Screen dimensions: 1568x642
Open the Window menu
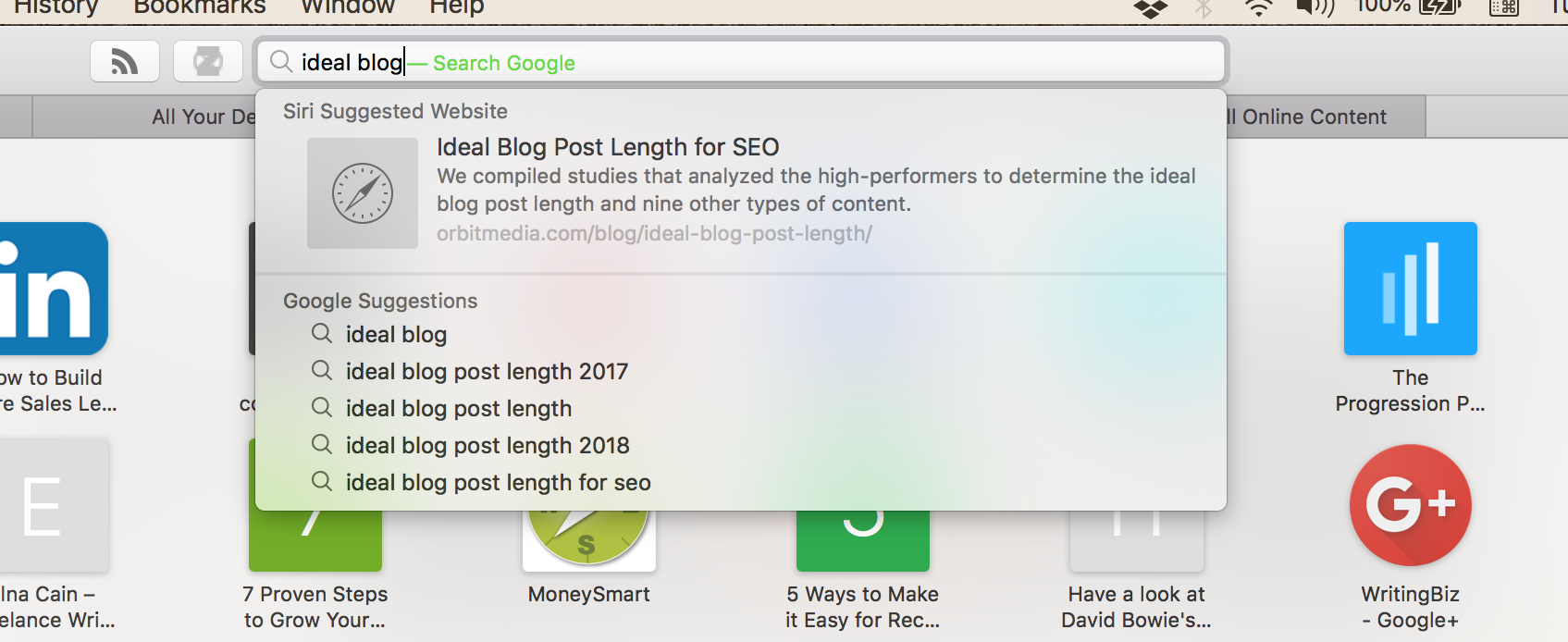[x=348, y=7]
